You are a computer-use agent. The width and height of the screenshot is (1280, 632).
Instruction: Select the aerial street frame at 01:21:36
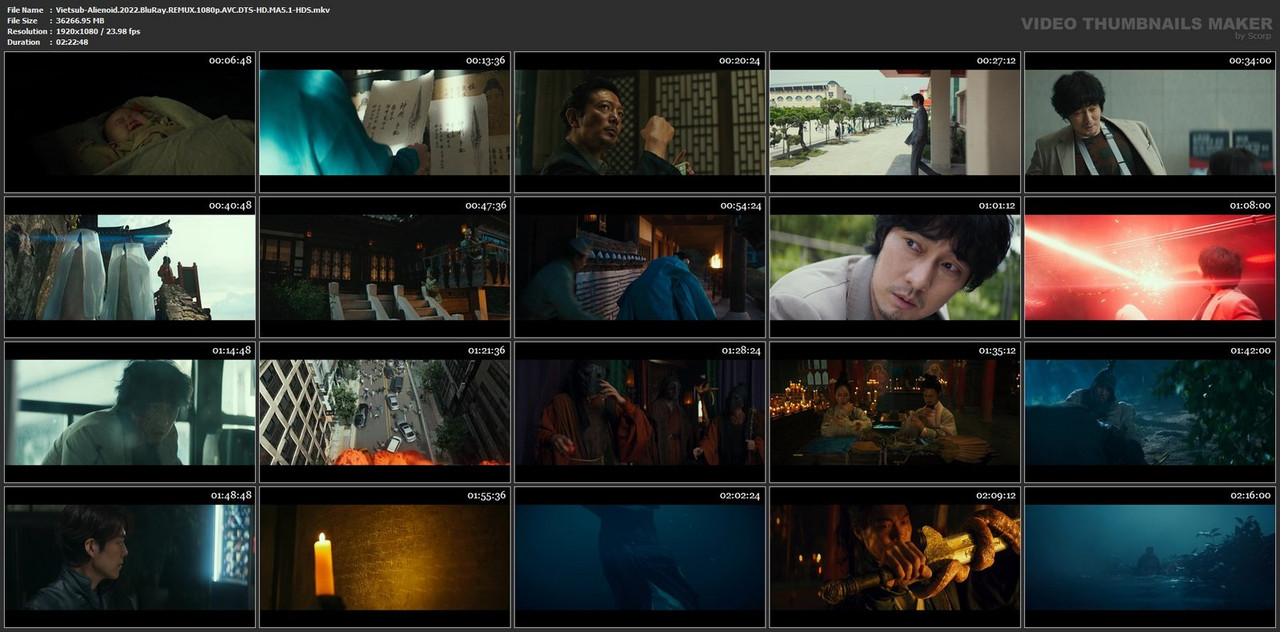click(x=385, y=412)
